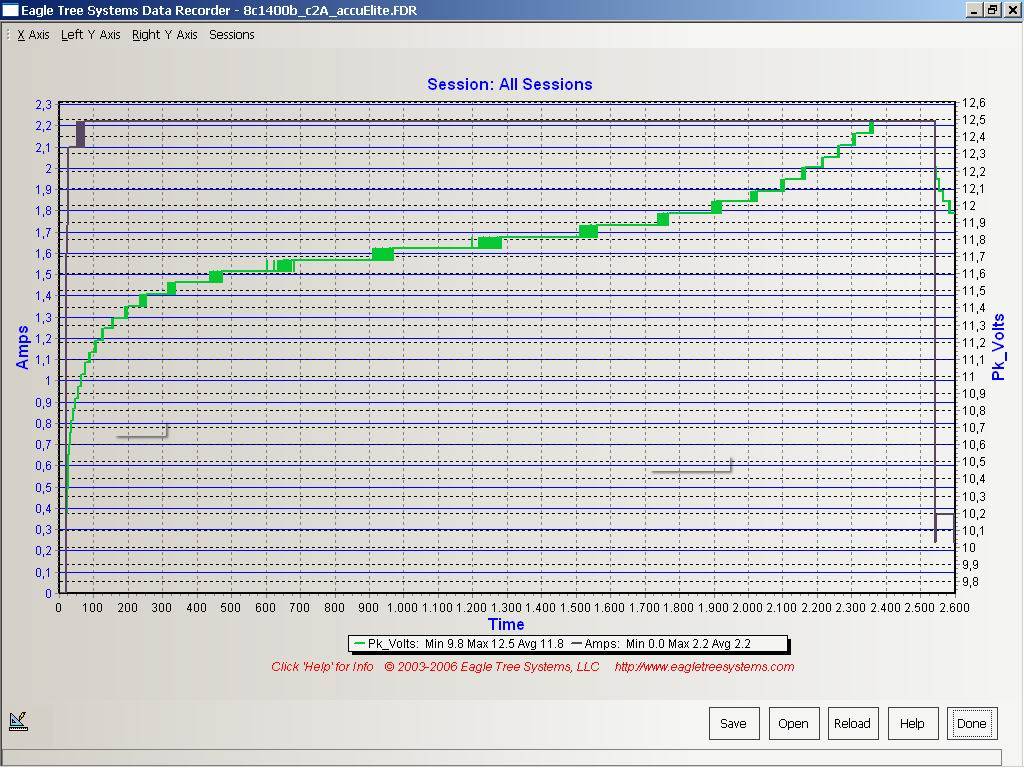Click the menu bar grip handle
Image resolution: width=1024 pixels, height=768 pixels.
8,35
